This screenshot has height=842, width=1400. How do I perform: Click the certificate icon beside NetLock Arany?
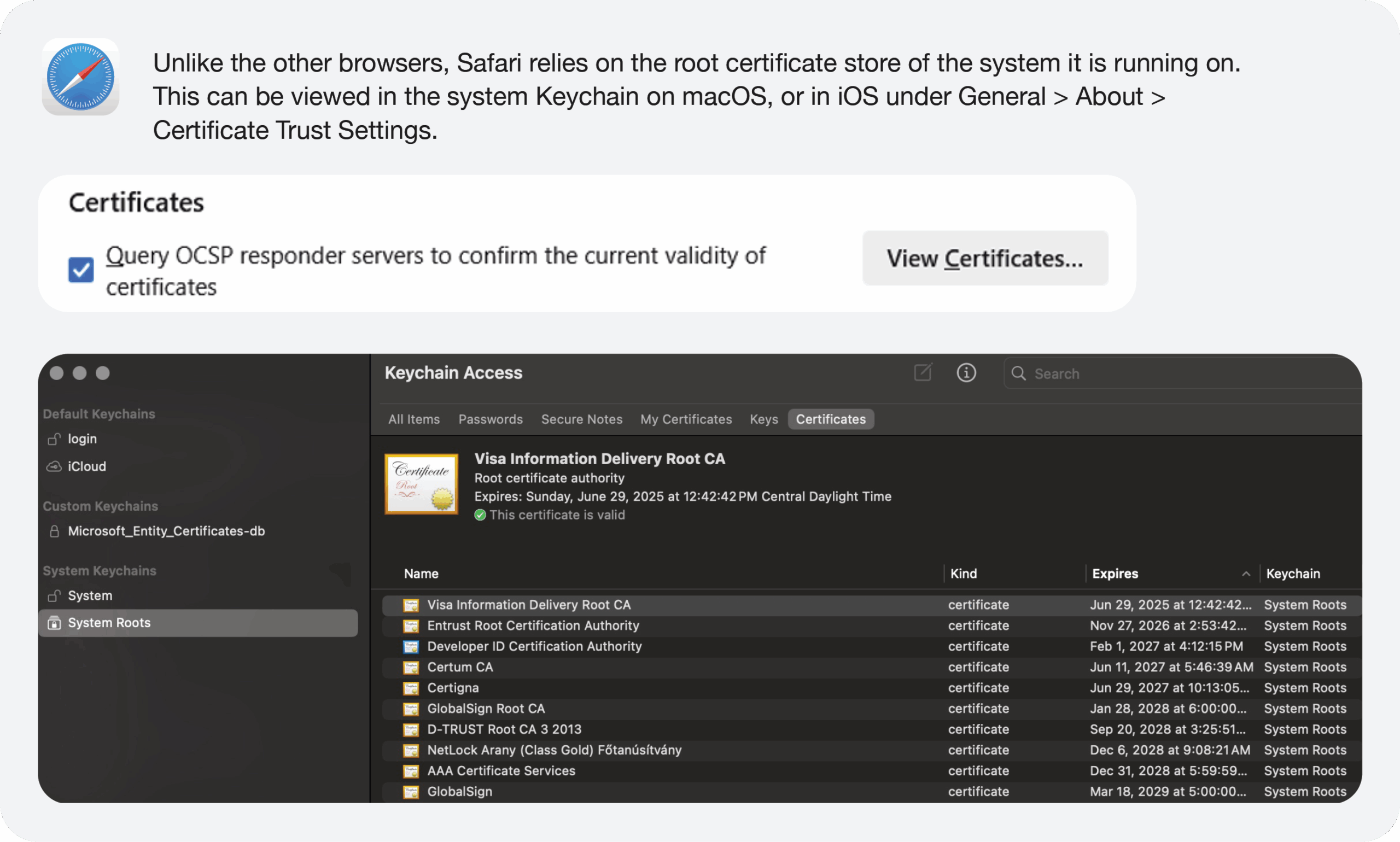pyautogui.click(x=411, y=751)
